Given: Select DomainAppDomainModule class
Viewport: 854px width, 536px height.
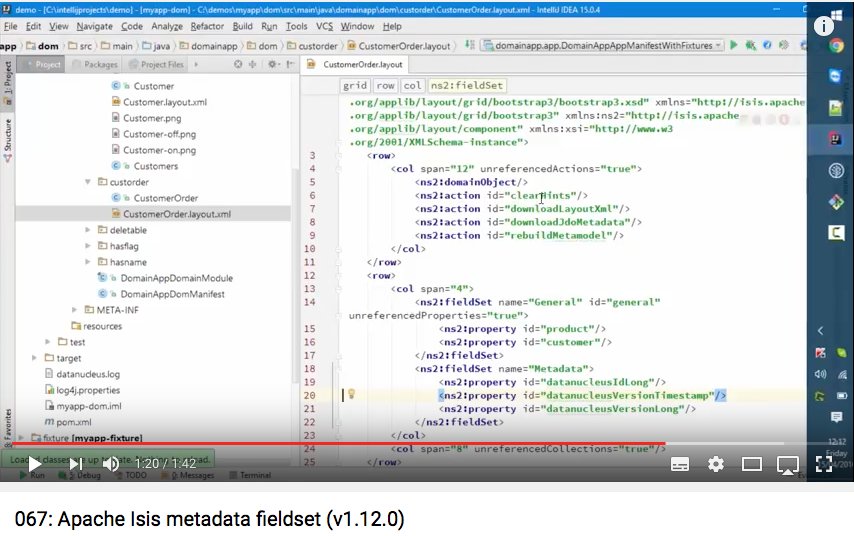Looking at the screenshot, I should pos(176,278).
